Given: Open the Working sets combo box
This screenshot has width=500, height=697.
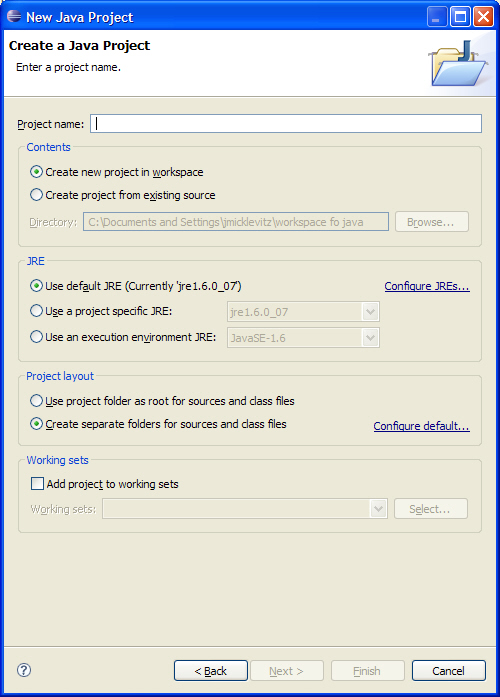Looking at the screenshot, I should point(245,509).
